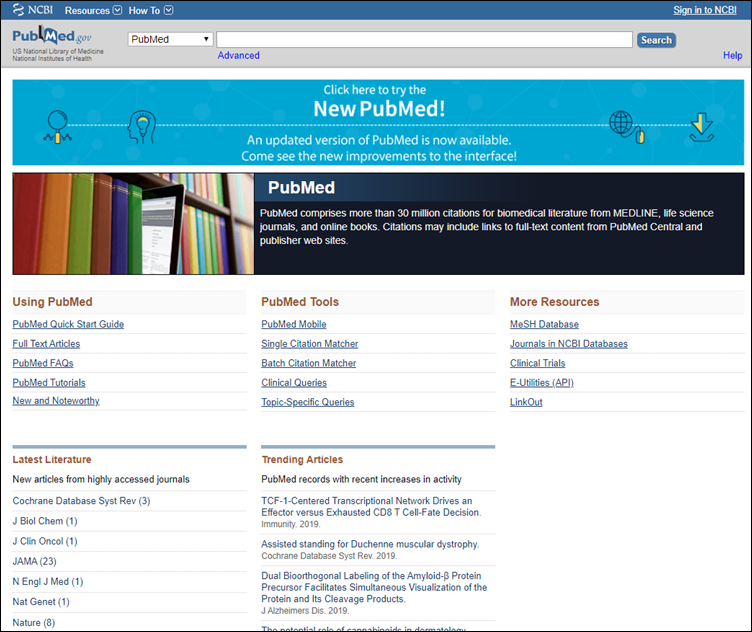
Task: Open PubMed Mobile link
Action: click(x=294, y=324)
